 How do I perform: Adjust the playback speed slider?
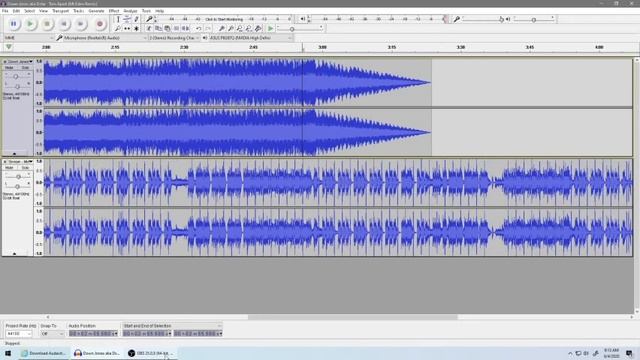(300, 29)
